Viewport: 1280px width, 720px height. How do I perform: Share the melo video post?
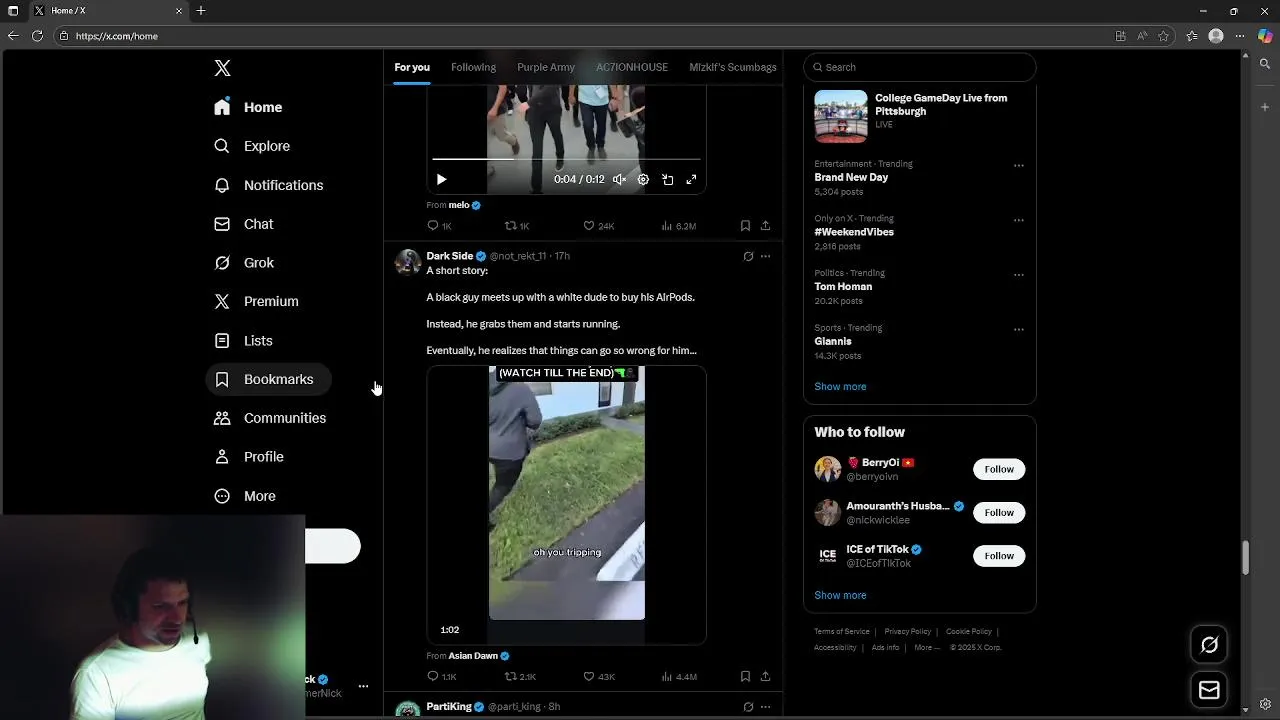coord(765,226)
